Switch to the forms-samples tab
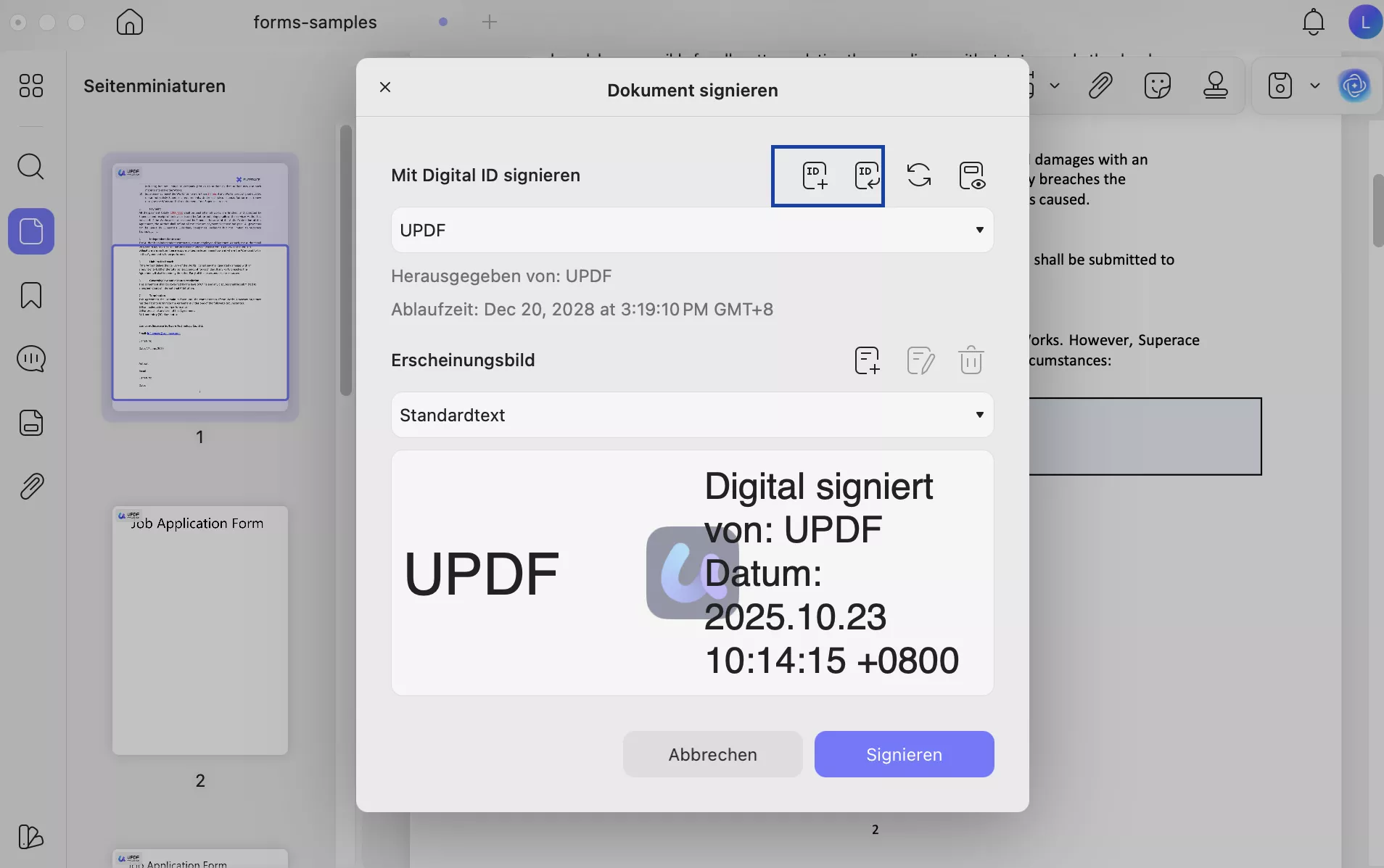The width and height of the screenshot is (1384, 868). click(315, 22)
